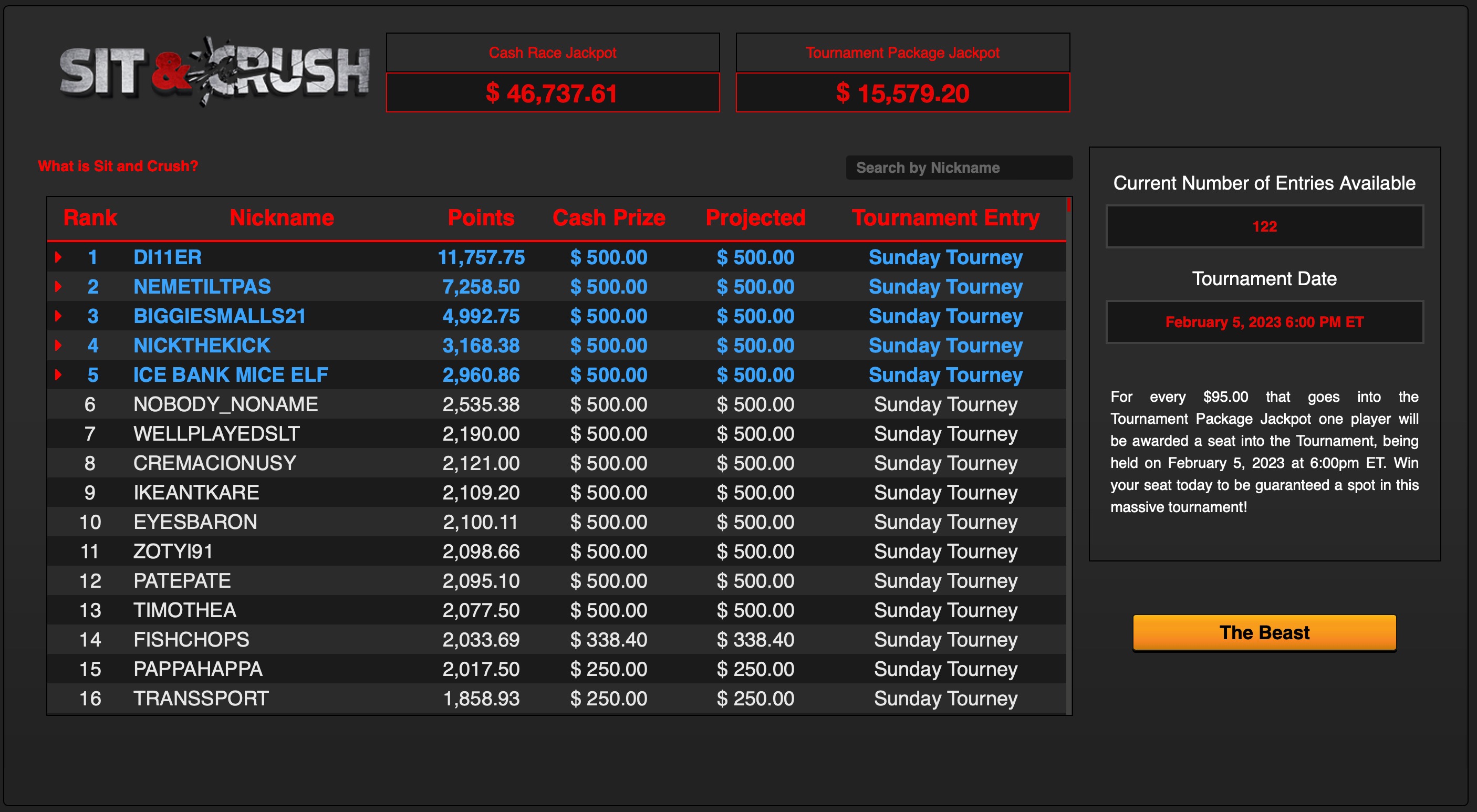Click the Tournament Entry column header
Viewport: 1477px width, 812px height.
point(945,218)
